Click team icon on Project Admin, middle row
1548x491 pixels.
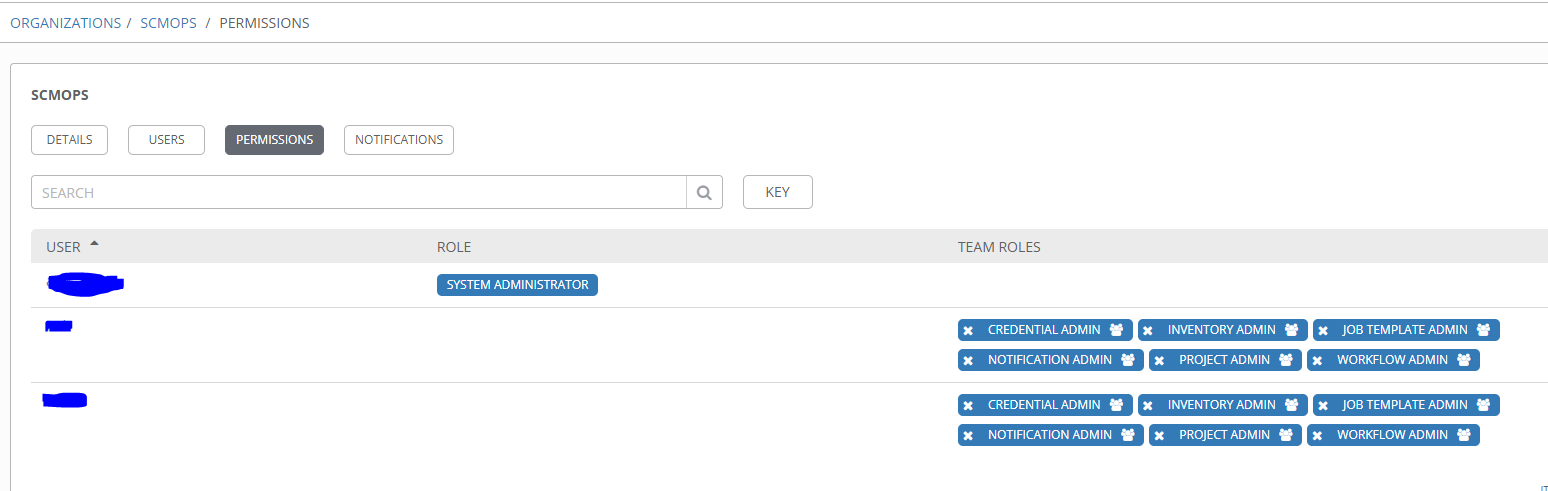click(1285, 360)
